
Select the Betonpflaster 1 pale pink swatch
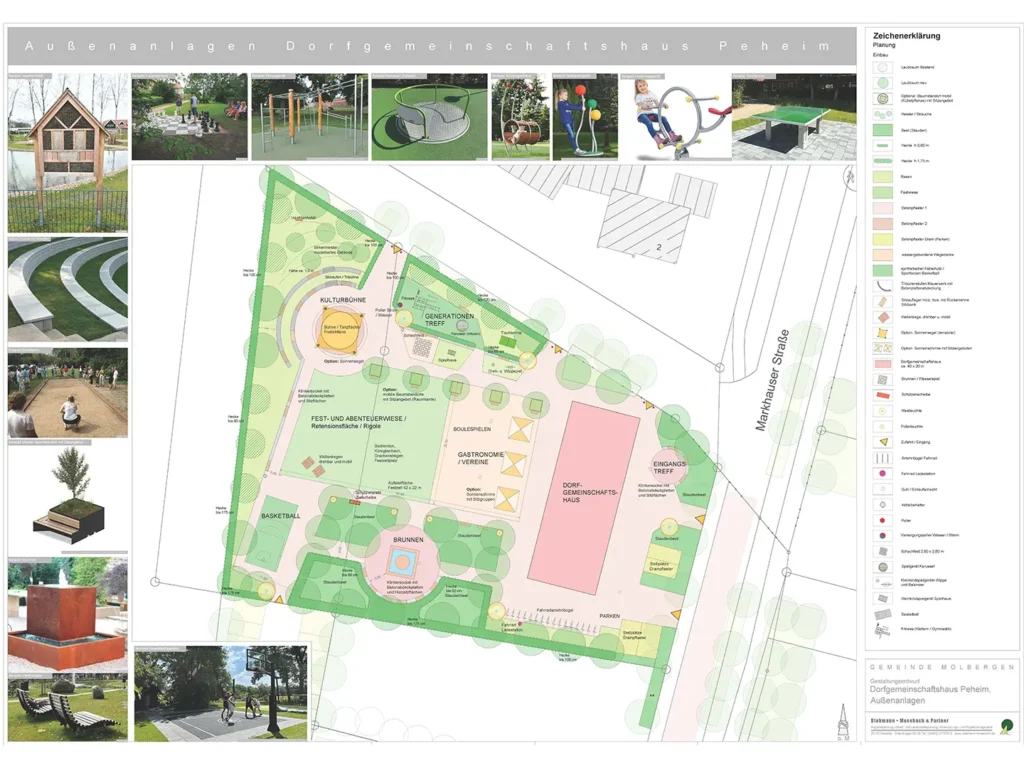click(882, 208)
